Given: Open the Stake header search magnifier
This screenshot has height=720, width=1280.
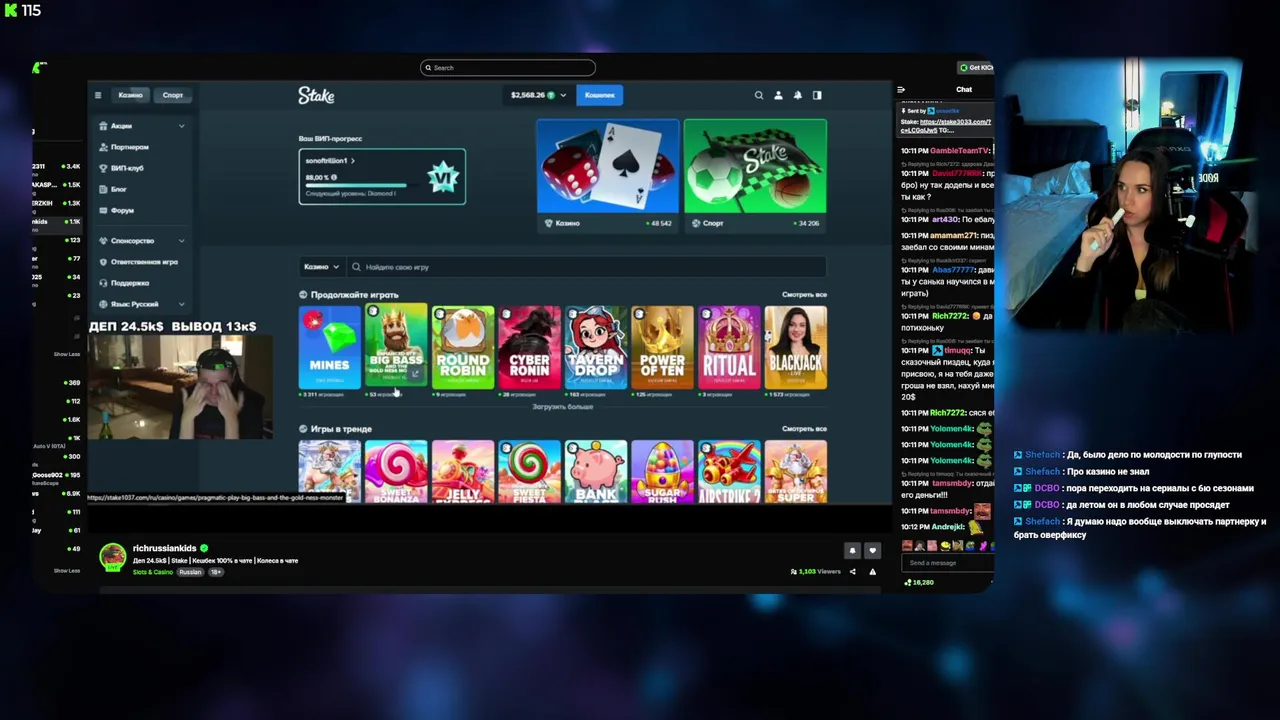Looking at the screenshot, I should [759, 95].
